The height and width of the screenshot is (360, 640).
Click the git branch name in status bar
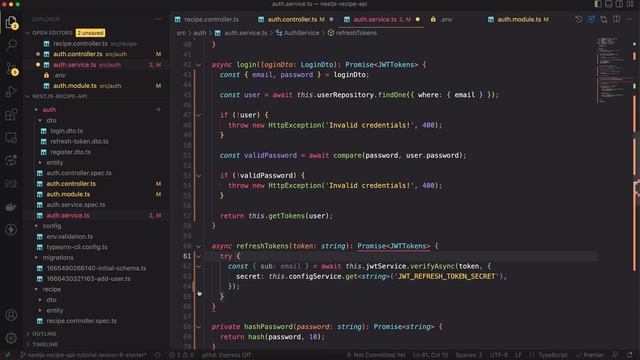click(84, 355)
